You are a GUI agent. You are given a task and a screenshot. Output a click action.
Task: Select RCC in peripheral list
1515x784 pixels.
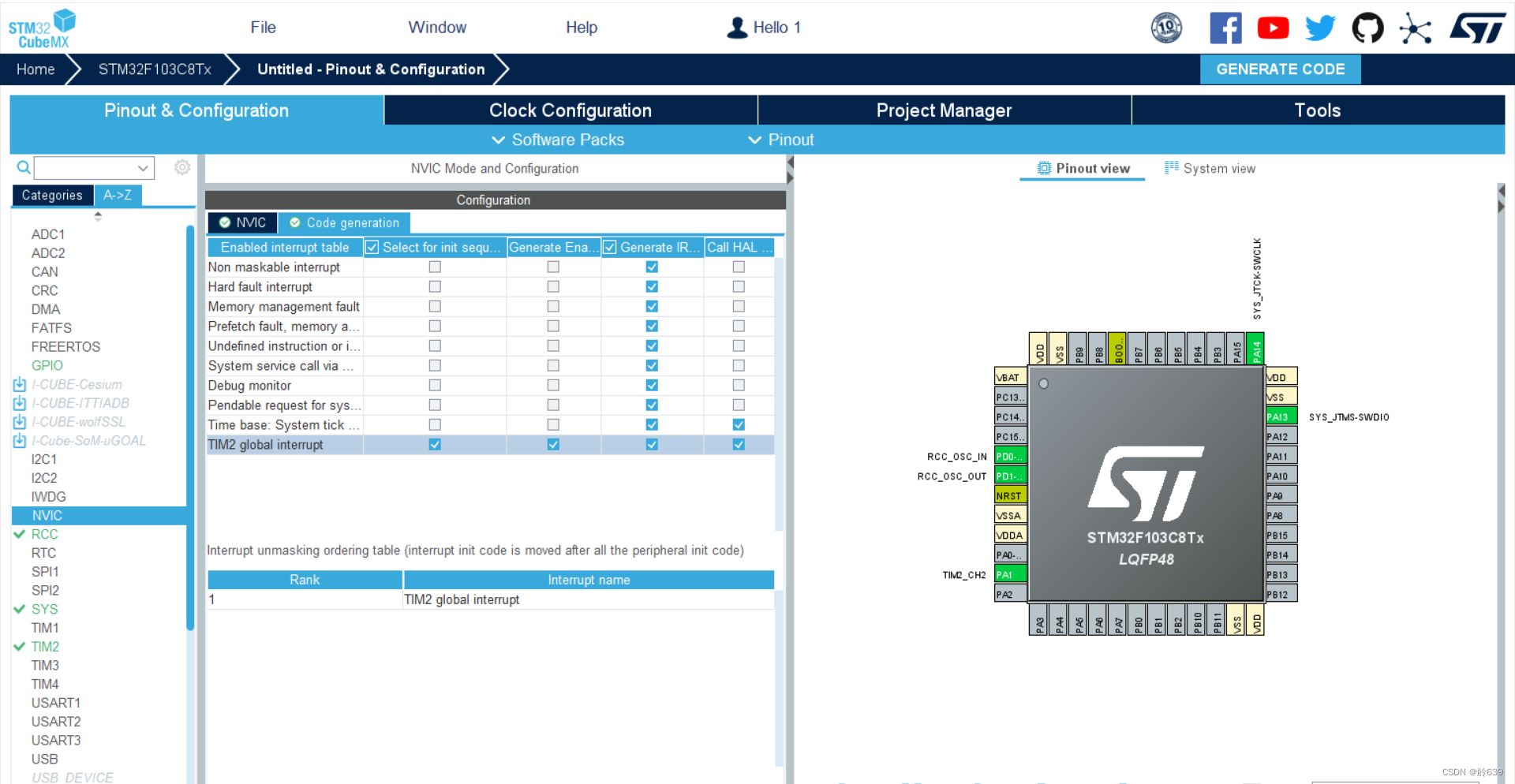(x=44, y=534)
